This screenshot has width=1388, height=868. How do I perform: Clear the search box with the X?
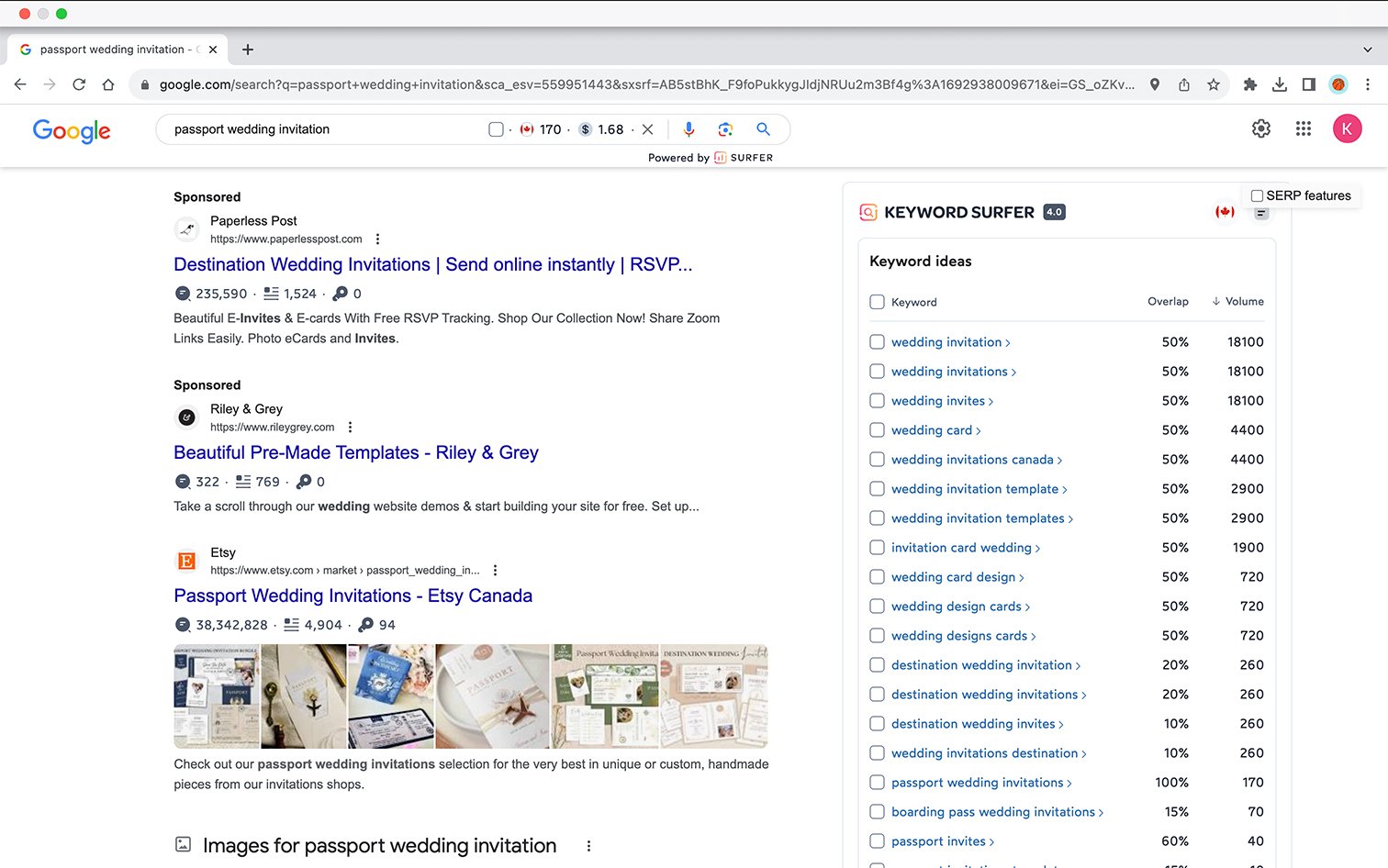click(x=647, y=129)
